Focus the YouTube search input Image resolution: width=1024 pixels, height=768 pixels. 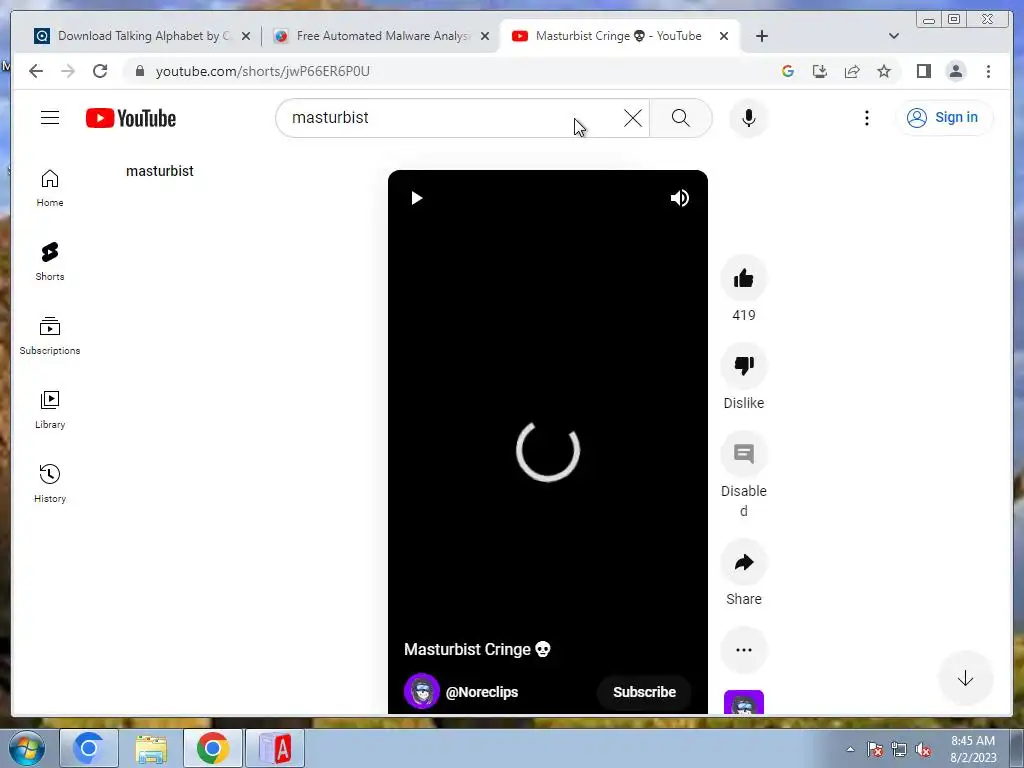point(451,118)
